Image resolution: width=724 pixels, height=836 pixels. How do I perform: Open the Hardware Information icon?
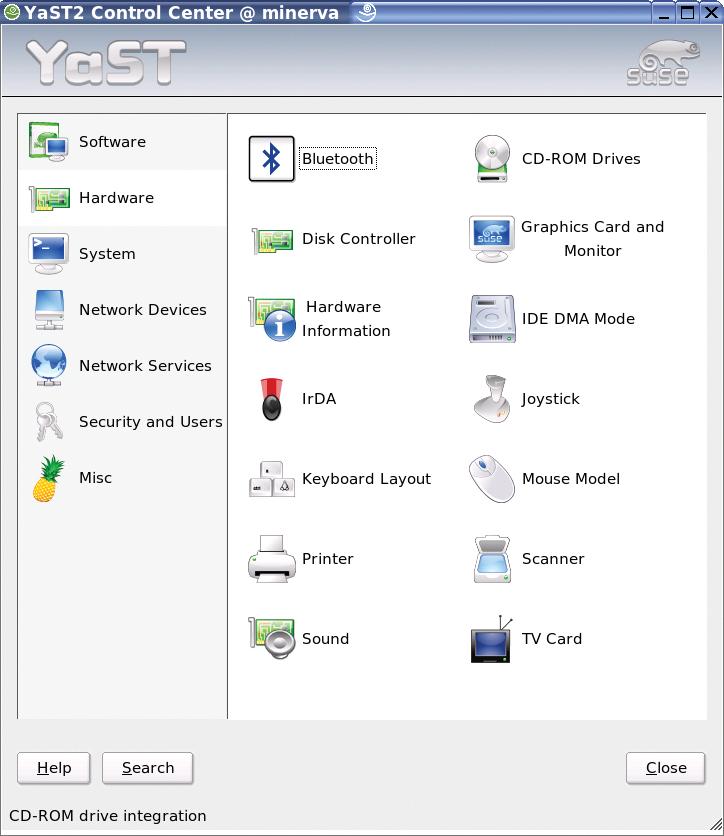coord(272,319)
